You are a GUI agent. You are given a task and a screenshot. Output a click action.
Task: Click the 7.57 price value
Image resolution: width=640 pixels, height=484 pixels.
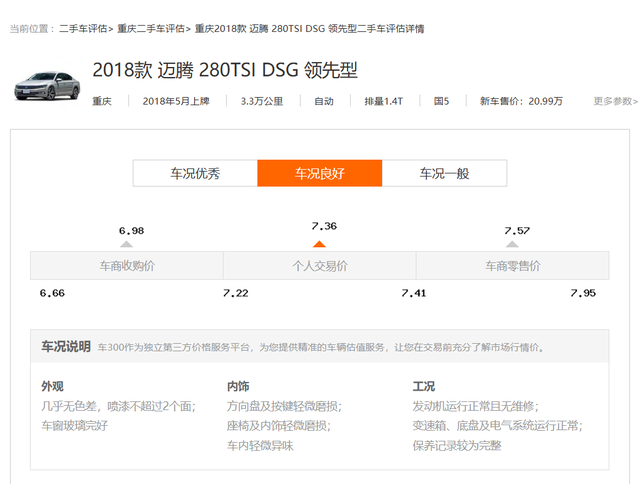coord(517,231)
